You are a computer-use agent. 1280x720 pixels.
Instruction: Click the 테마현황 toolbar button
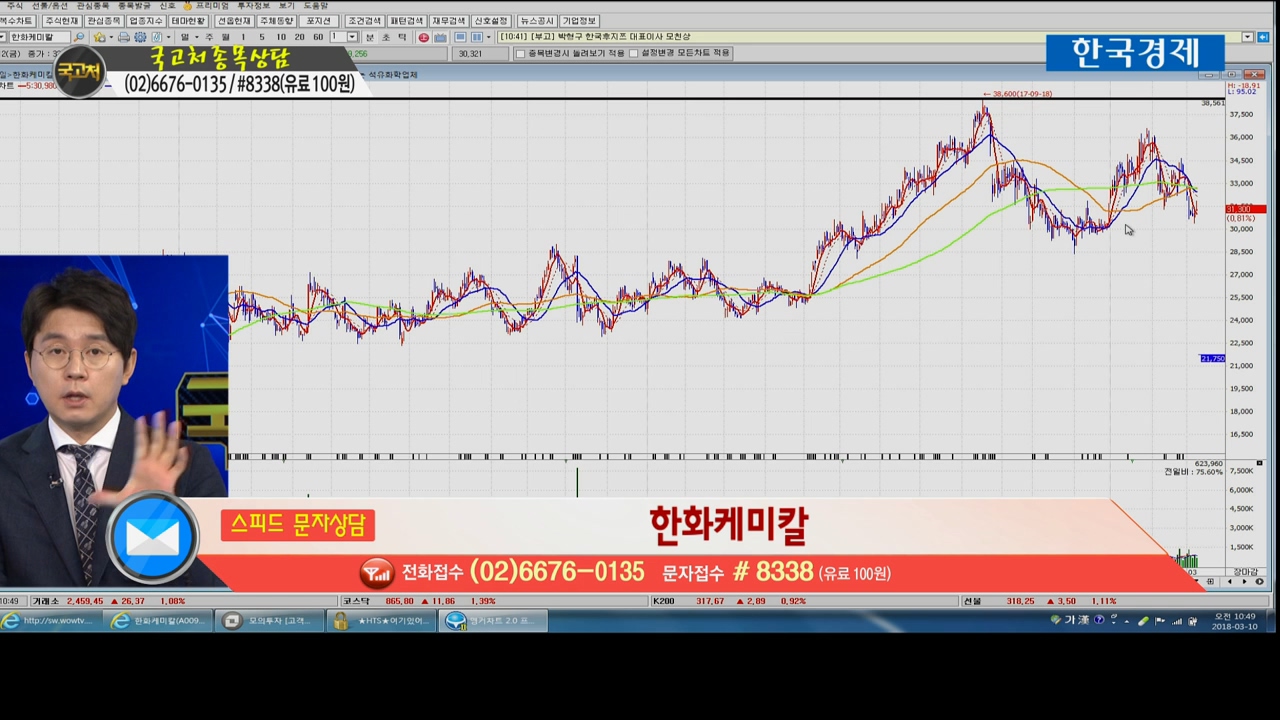pos(188,21)
